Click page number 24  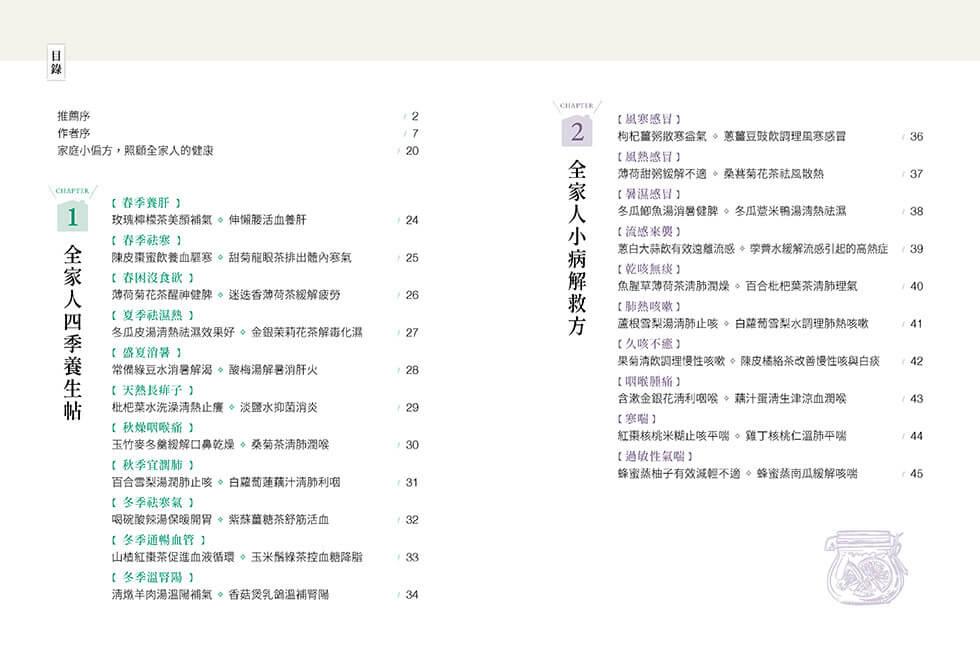pos(412,220)
